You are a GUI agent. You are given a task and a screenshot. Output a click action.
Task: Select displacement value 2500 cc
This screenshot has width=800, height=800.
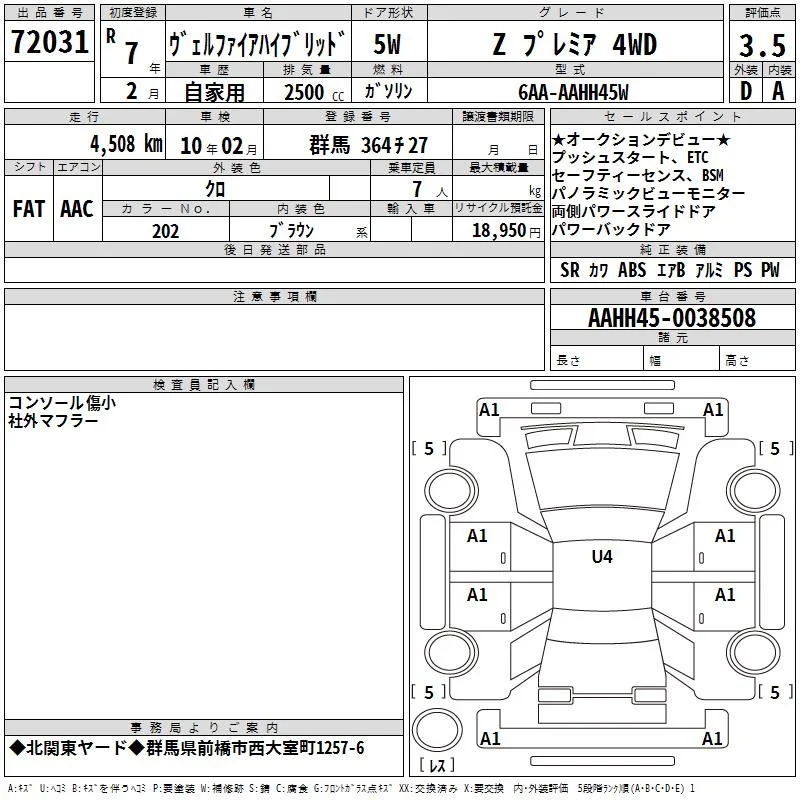tap(314, 93)
